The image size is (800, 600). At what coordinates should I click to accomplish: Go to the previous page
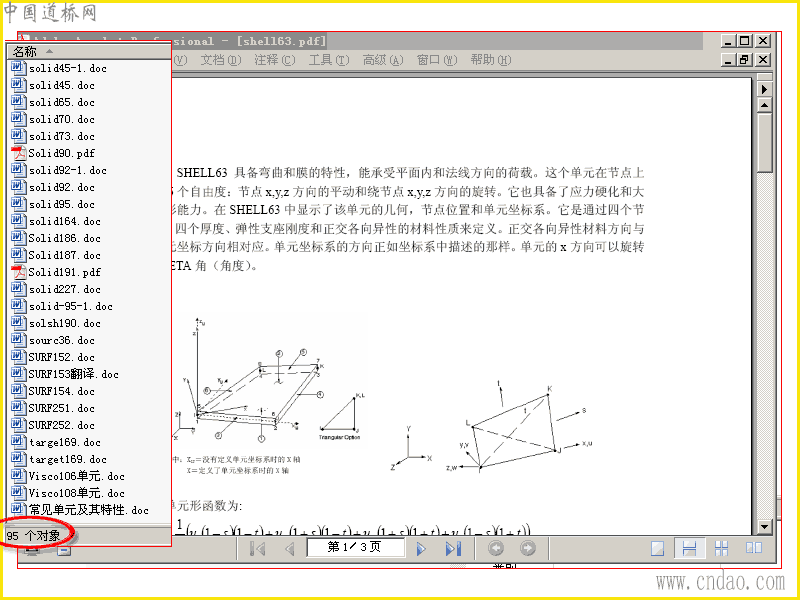coord(290,548)
